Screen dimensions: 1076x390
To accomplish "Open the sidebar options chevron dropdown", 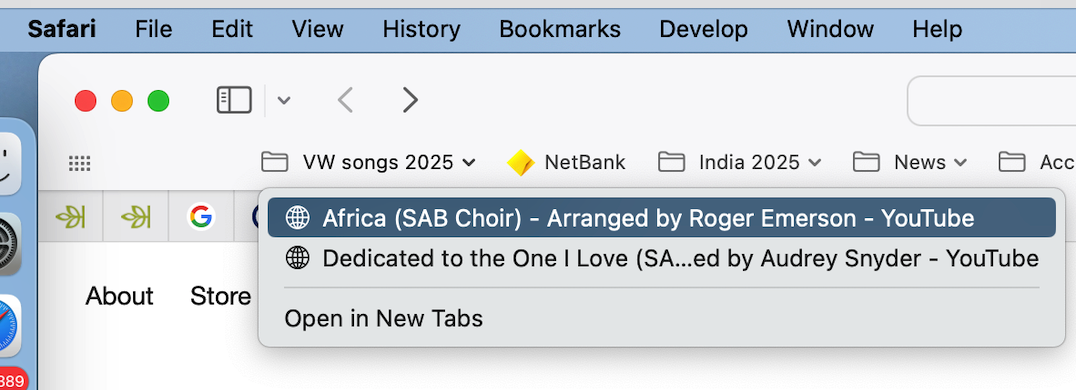I will [x=283, y=101].
